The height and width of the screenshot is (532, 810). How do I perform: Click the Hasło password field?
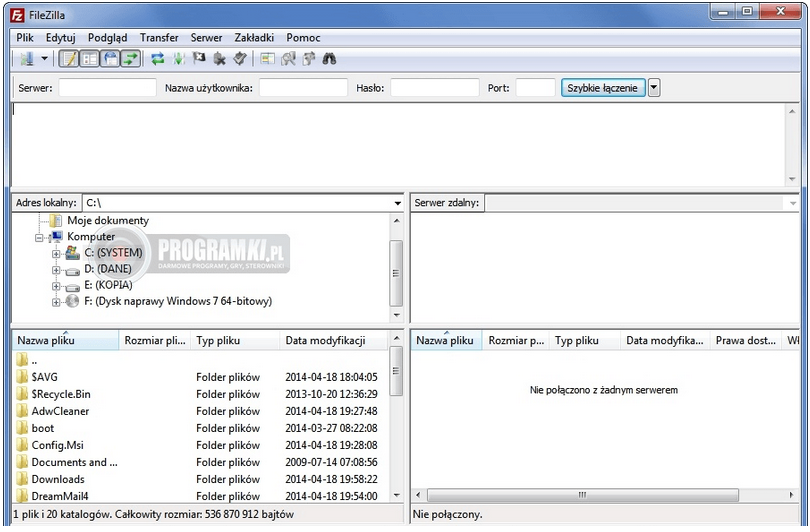[x=434, y=88]
